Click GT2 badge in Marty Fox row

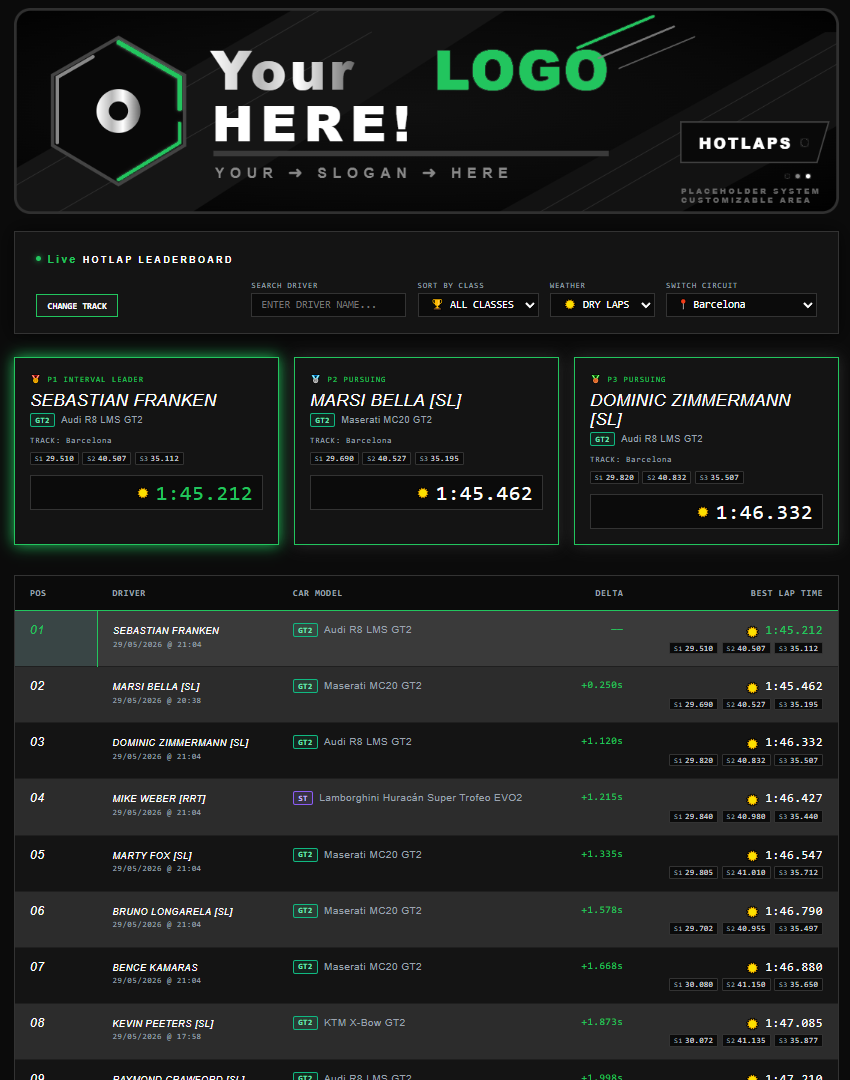[x=305, y=855]
